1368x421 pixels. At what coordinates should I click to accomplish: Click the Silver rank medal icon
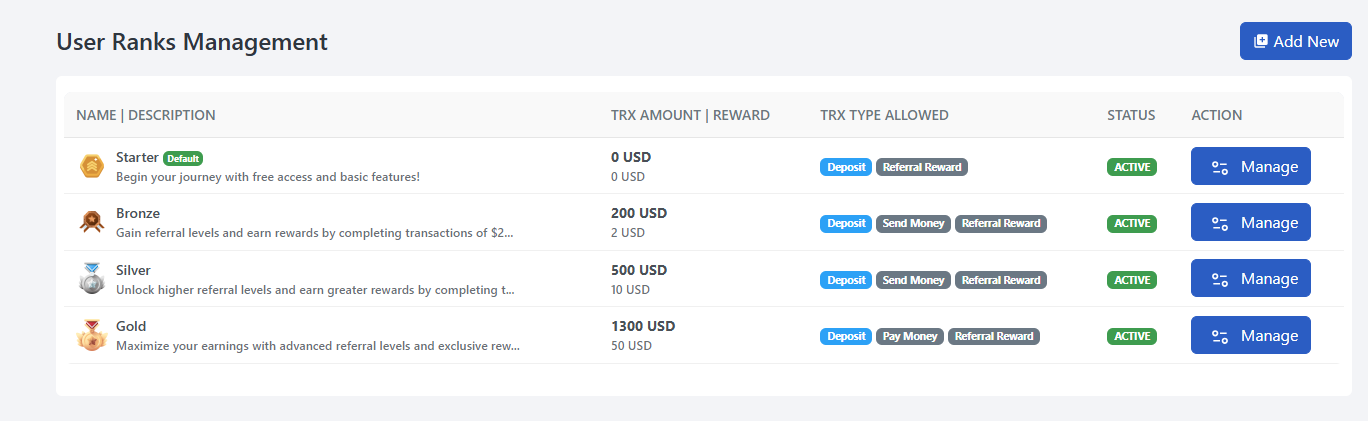92,279
